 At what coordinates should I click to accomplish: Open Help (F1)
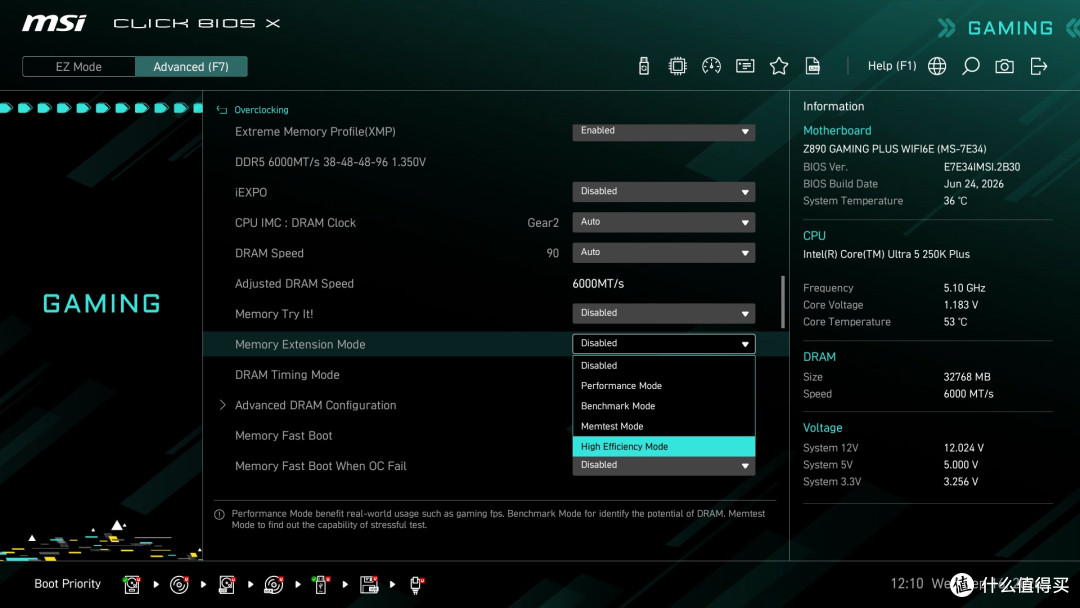[891, 66]
